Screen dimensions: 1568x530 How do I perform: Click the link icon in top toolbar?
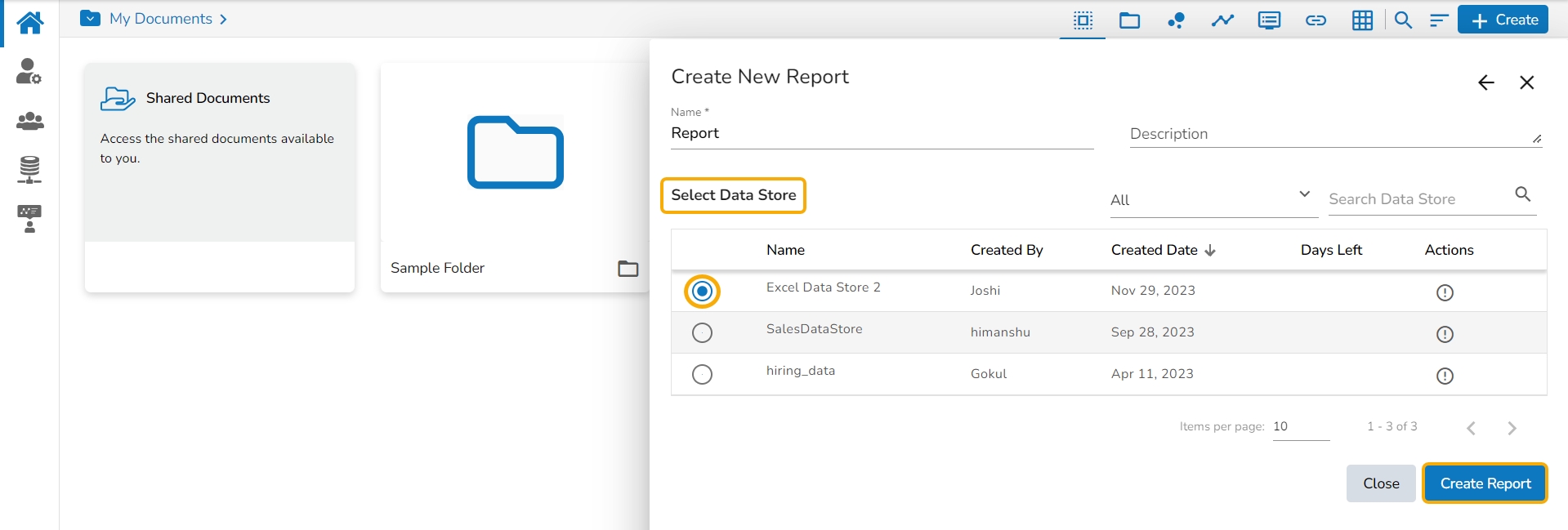coord(1316,20)
